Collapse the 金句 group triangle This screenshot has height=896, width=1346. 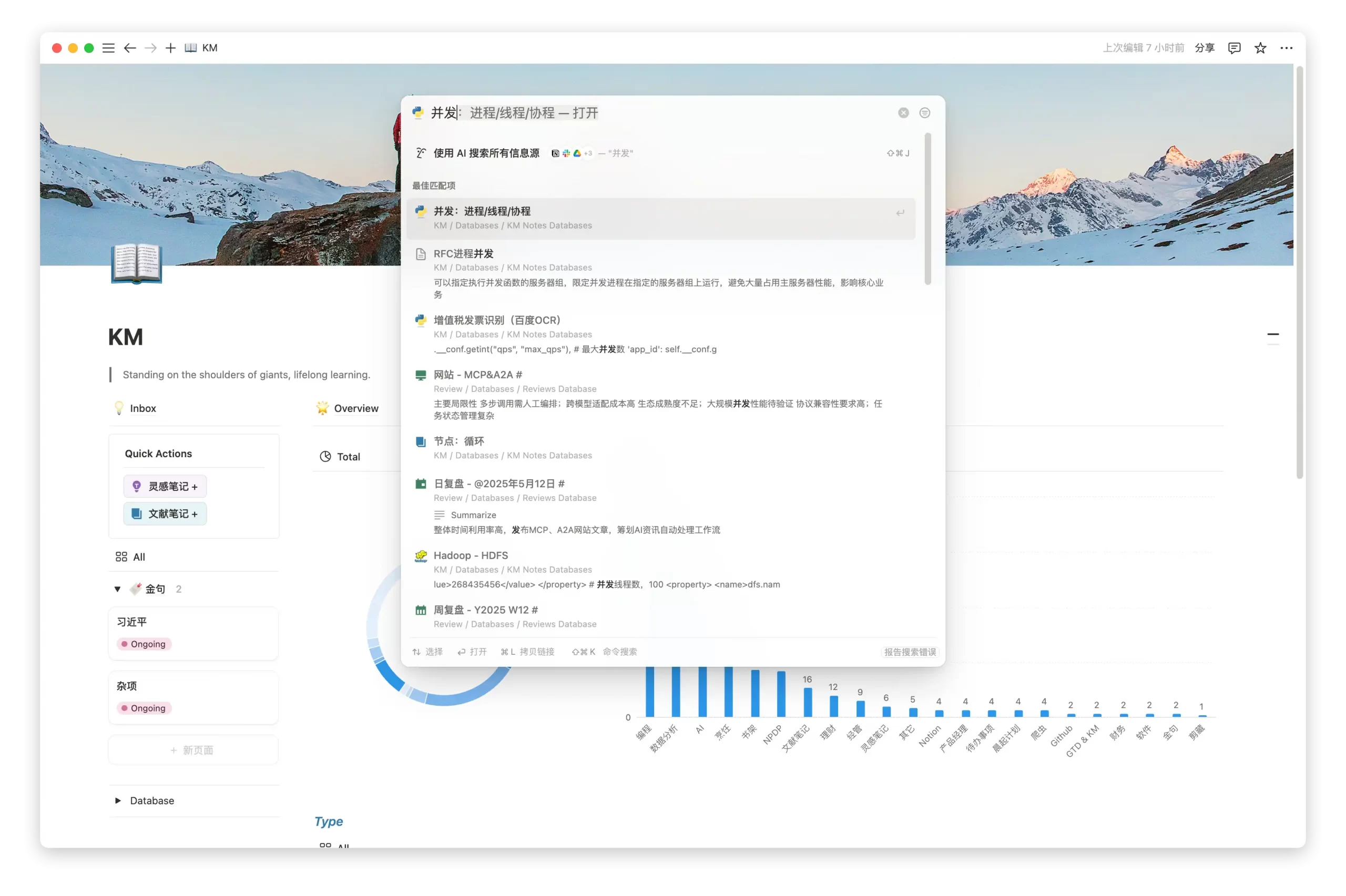tap(117, 589)
